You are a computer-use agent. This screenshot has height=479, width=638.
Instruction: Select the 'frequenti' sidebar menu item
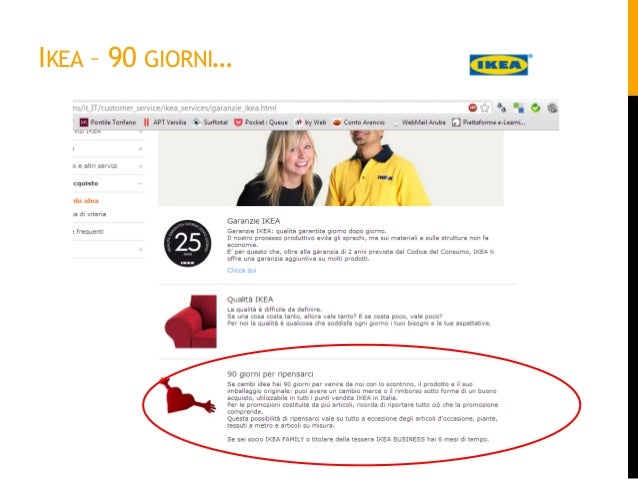pyautogui.click(x=89, y=232)
